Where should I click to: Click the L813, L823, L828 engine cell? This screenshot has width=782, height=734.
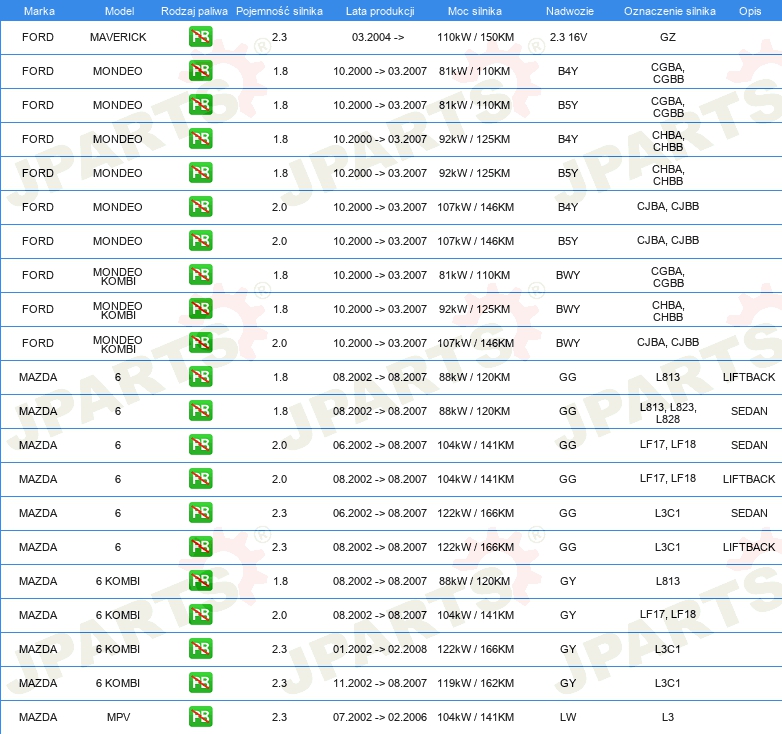tap(668, 413)
